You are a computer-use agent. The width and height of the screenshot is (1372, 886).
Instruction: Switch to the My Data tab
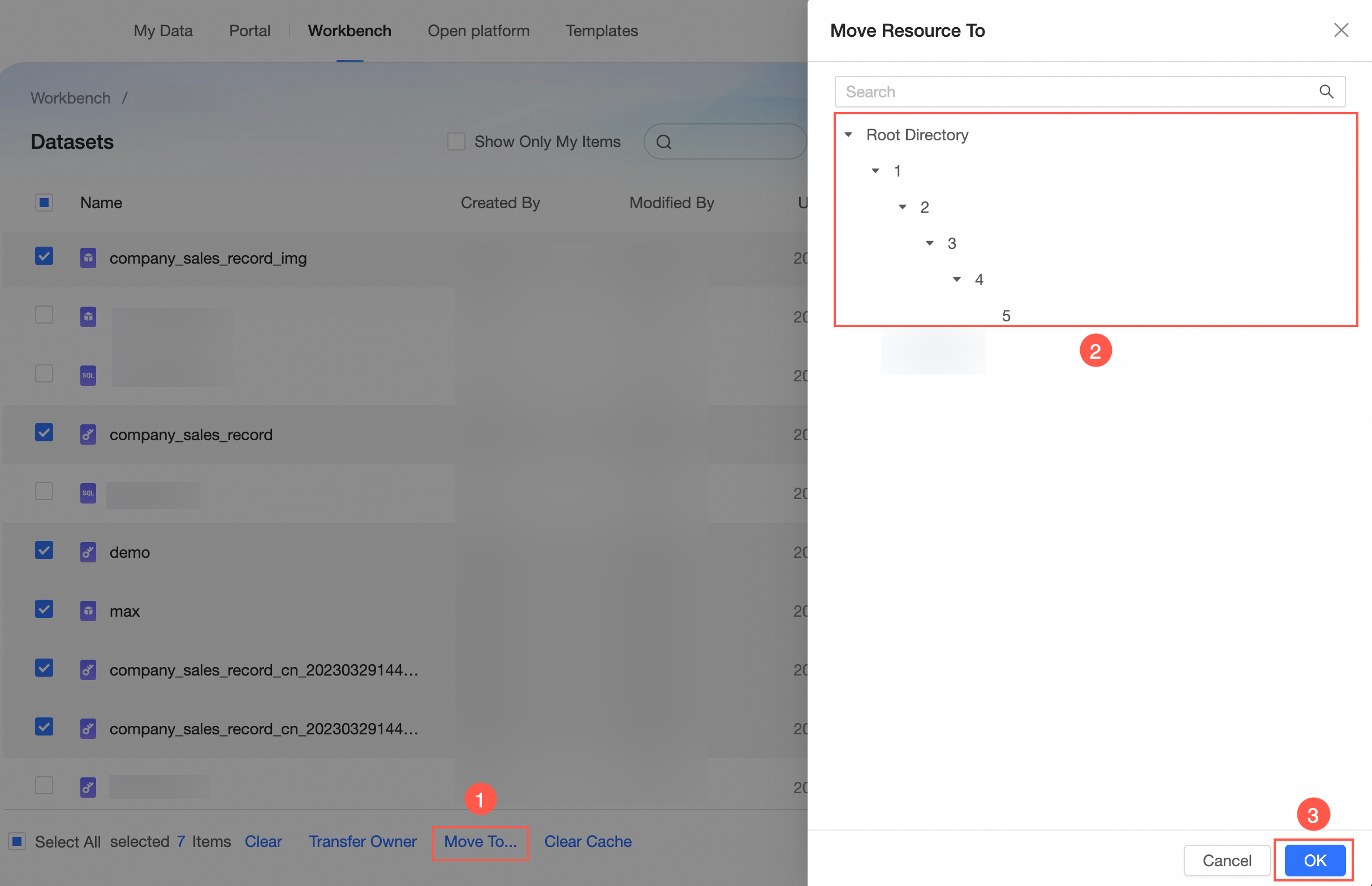tap(163, 31)
